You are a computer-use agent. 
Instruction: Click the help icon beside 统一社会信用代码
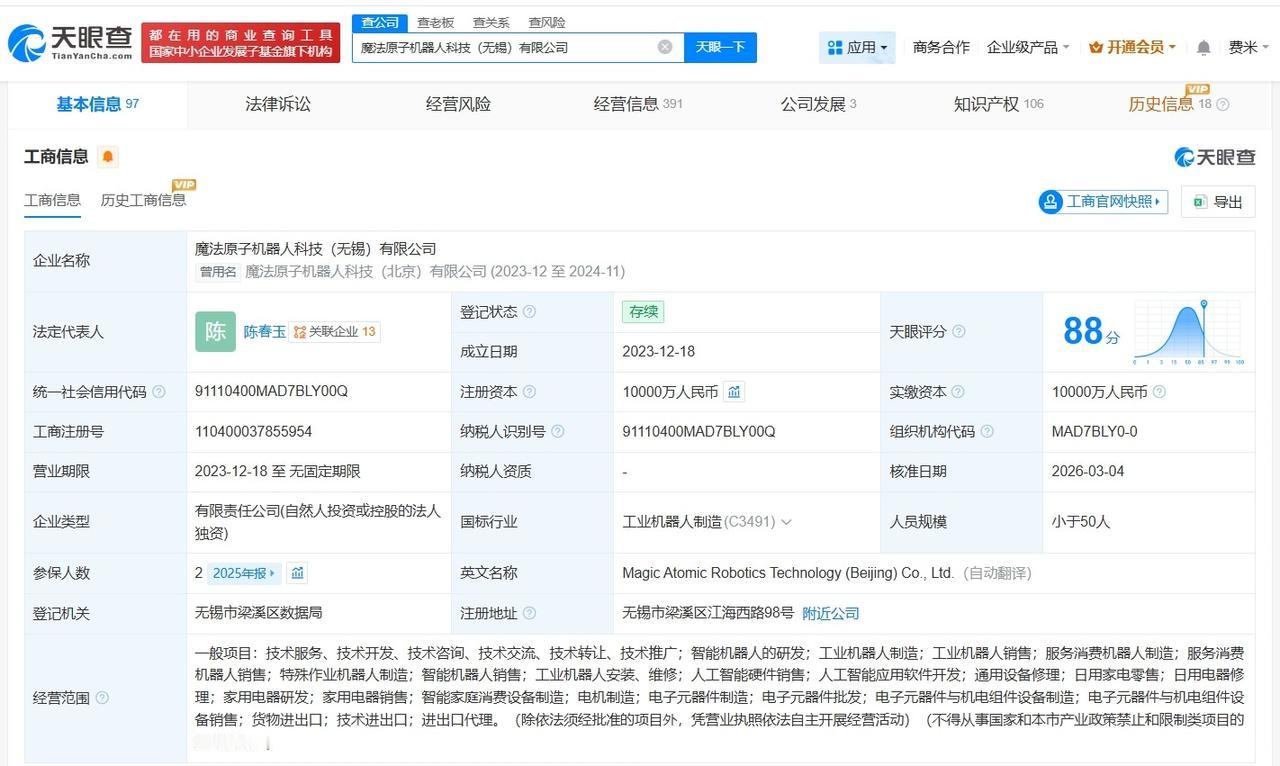pos(158,392)
